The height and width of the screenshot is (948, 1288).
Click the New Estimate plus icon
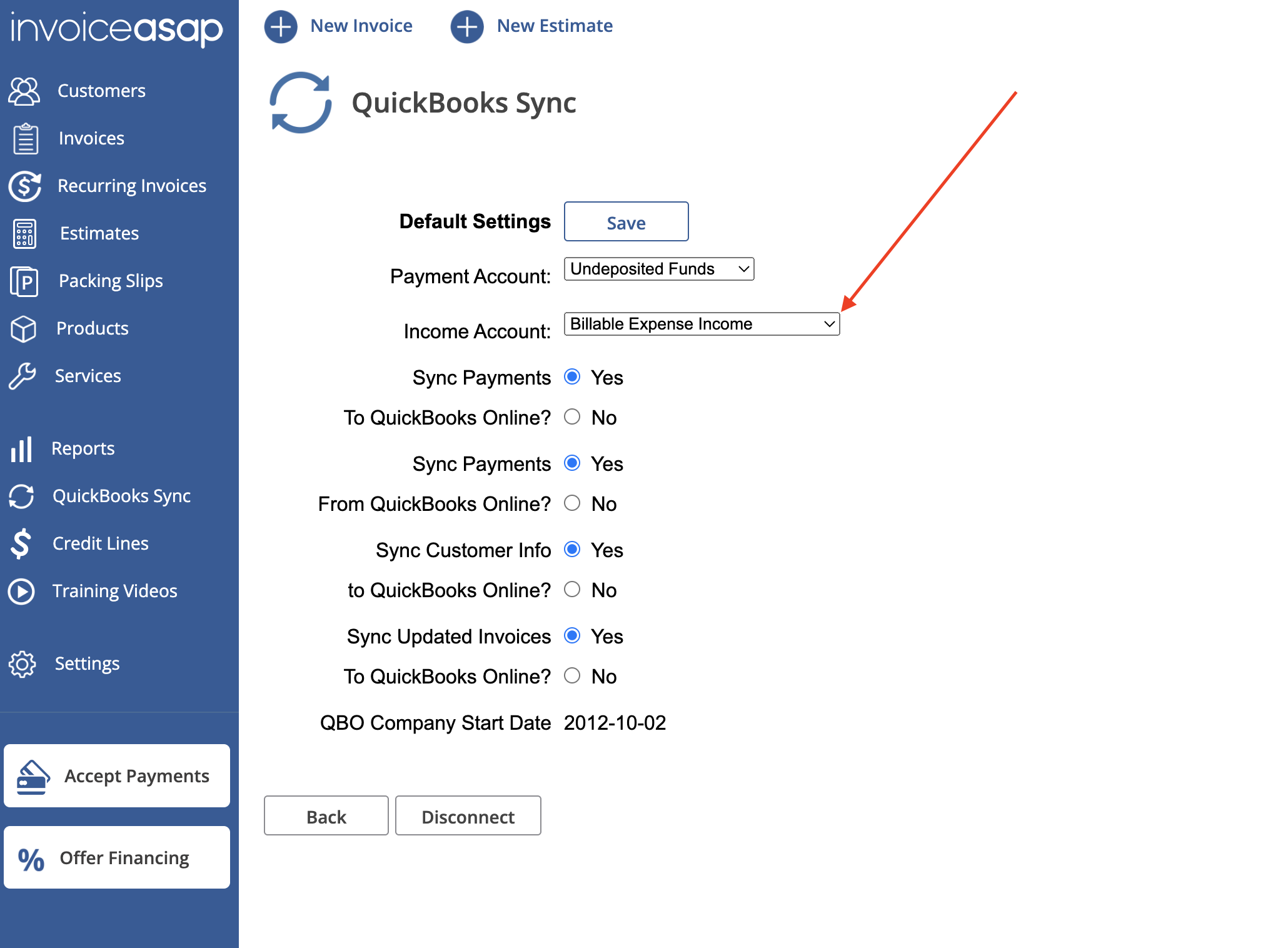(467, 27)
